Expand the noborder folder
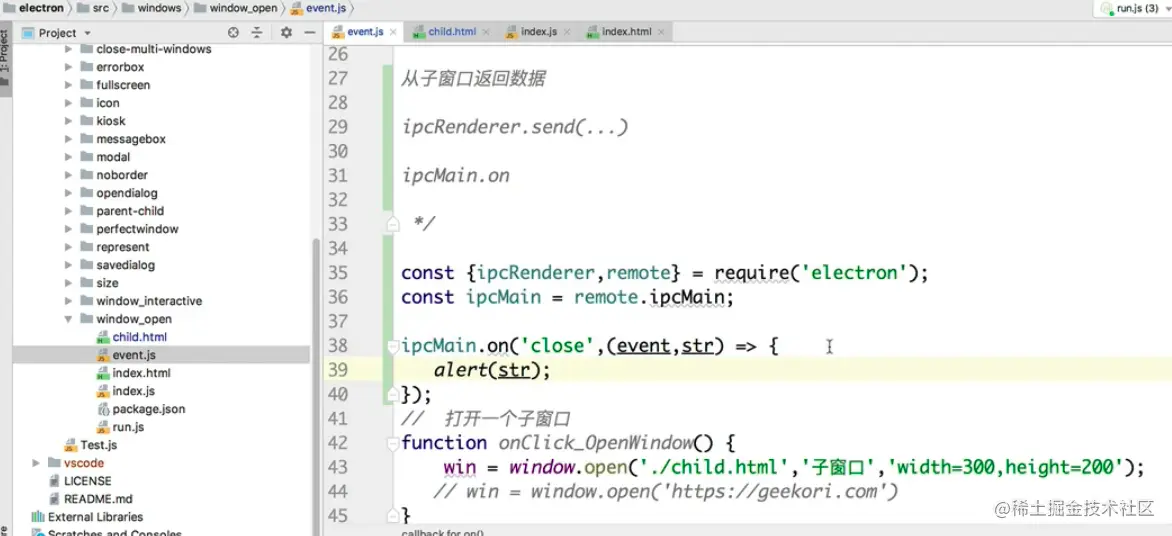This screenshot has height=536, width=1172. coord(69,175)
